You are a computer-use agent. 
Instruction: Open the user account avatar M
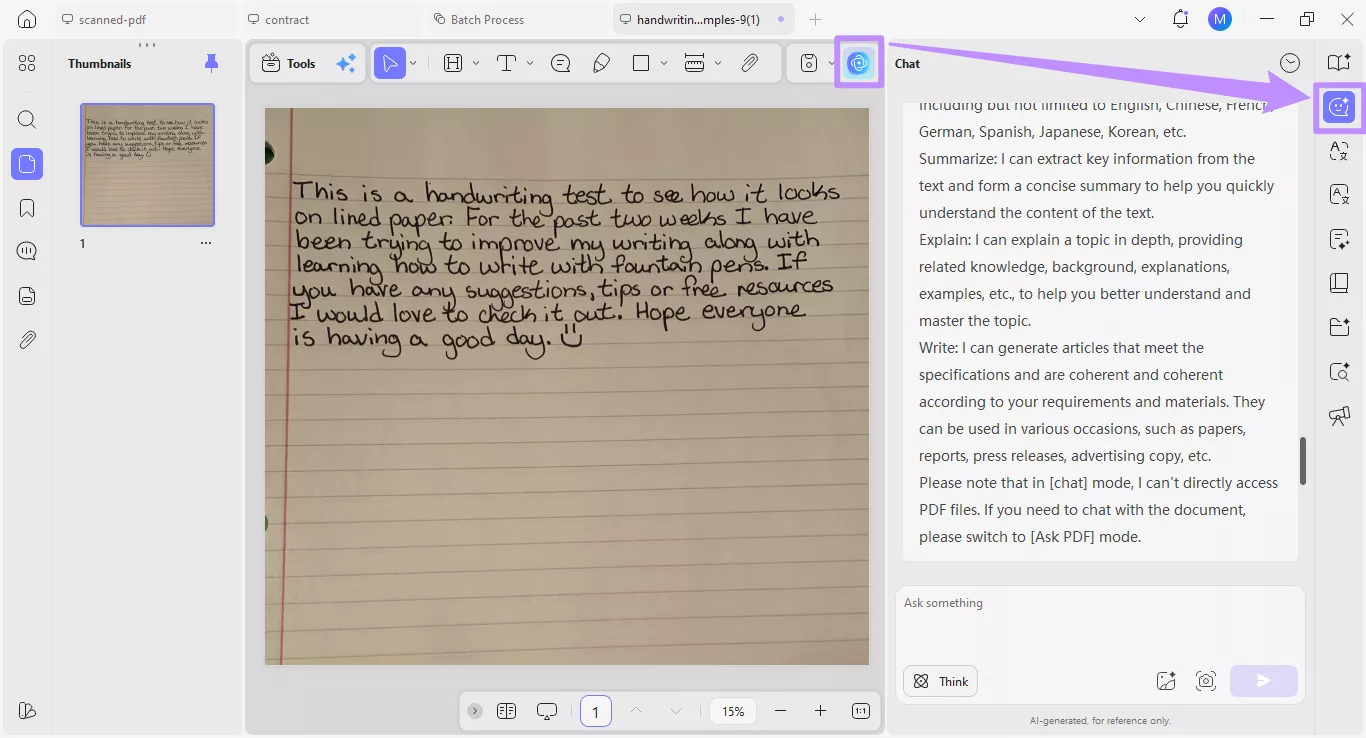tap(1219, 19)
